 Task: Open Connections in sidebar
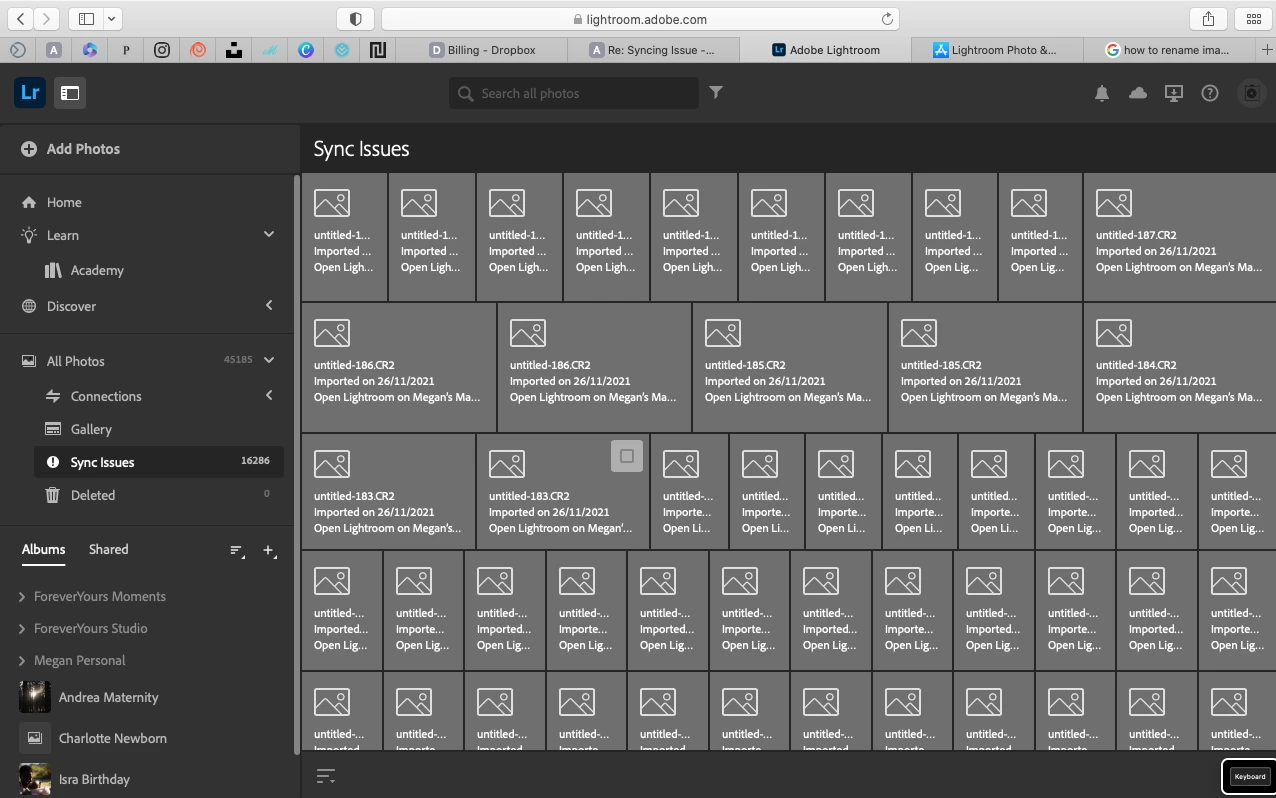pyautogui.click(x=106, y=396)
